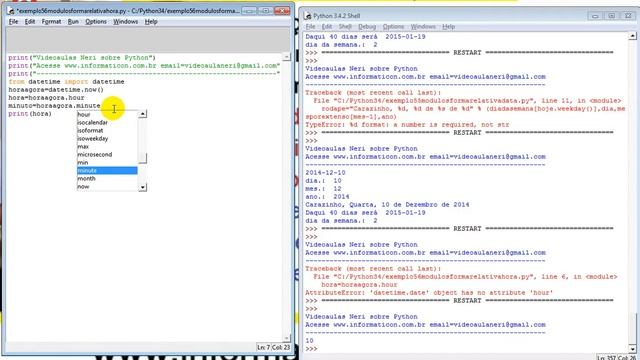
Task: Click line 'horaagora=datetime.now()' in editor
Action: 56,90
